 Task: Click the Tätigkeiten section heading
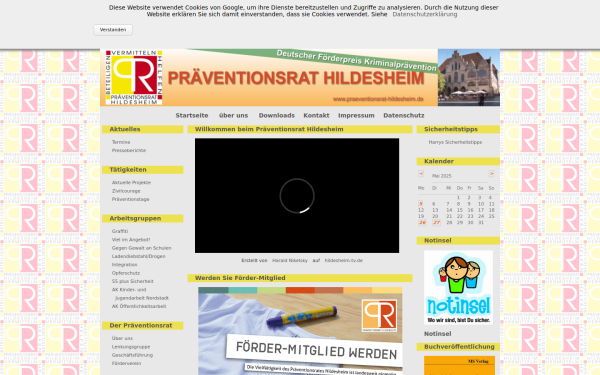pos(128,170)
